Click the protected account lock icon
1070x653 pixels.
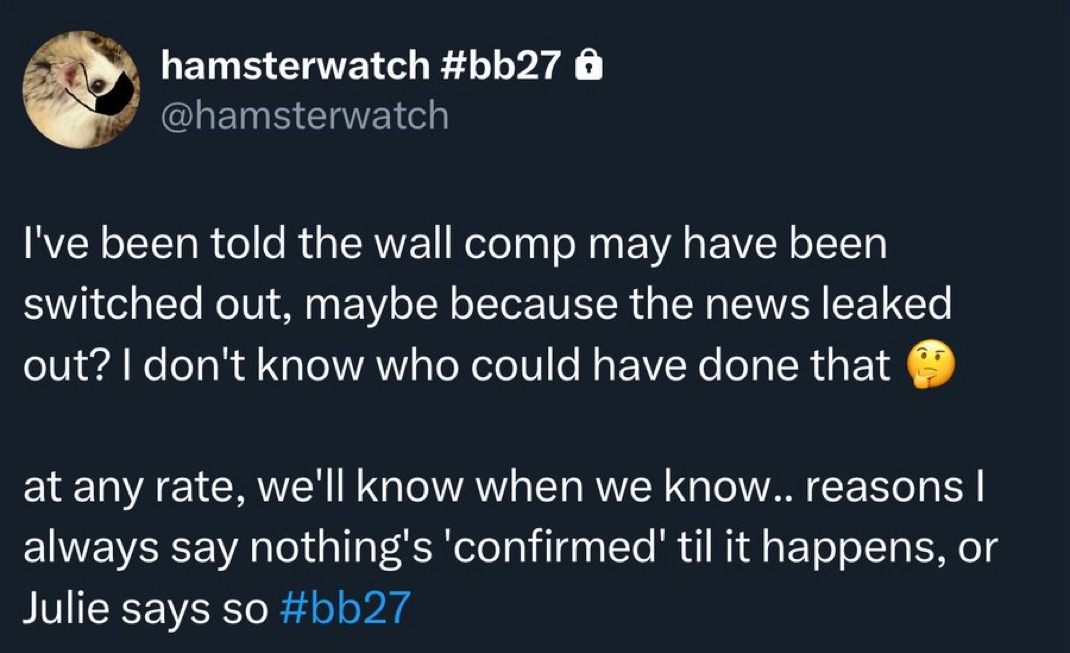[x=589, y=67]
